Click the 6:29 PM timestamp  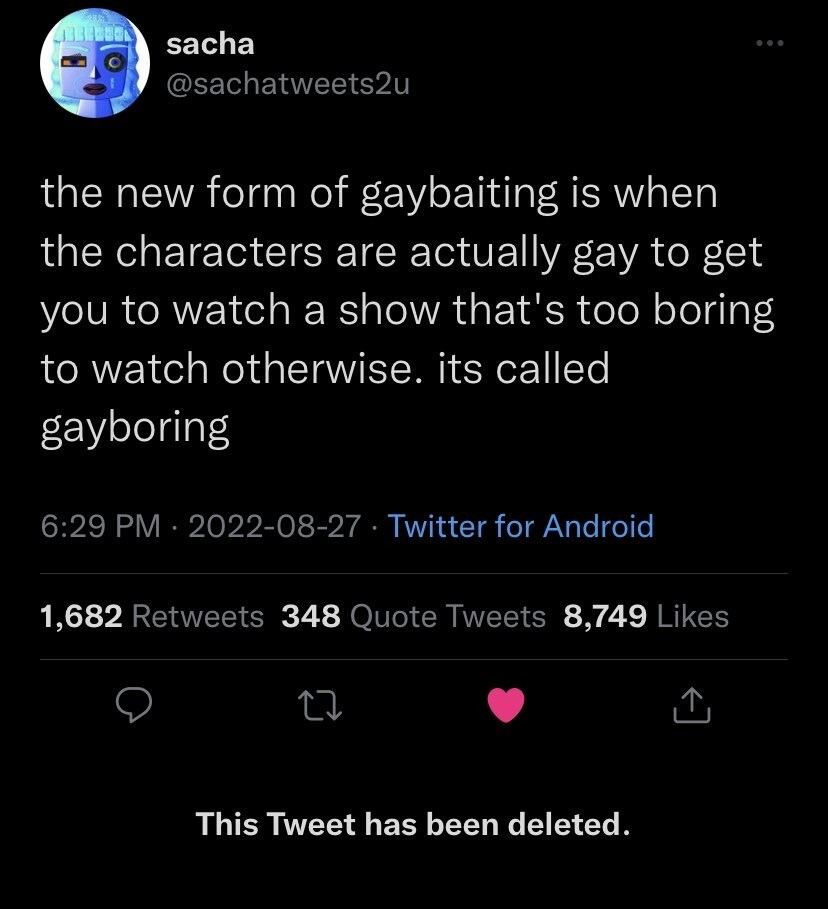coord(100,526)
